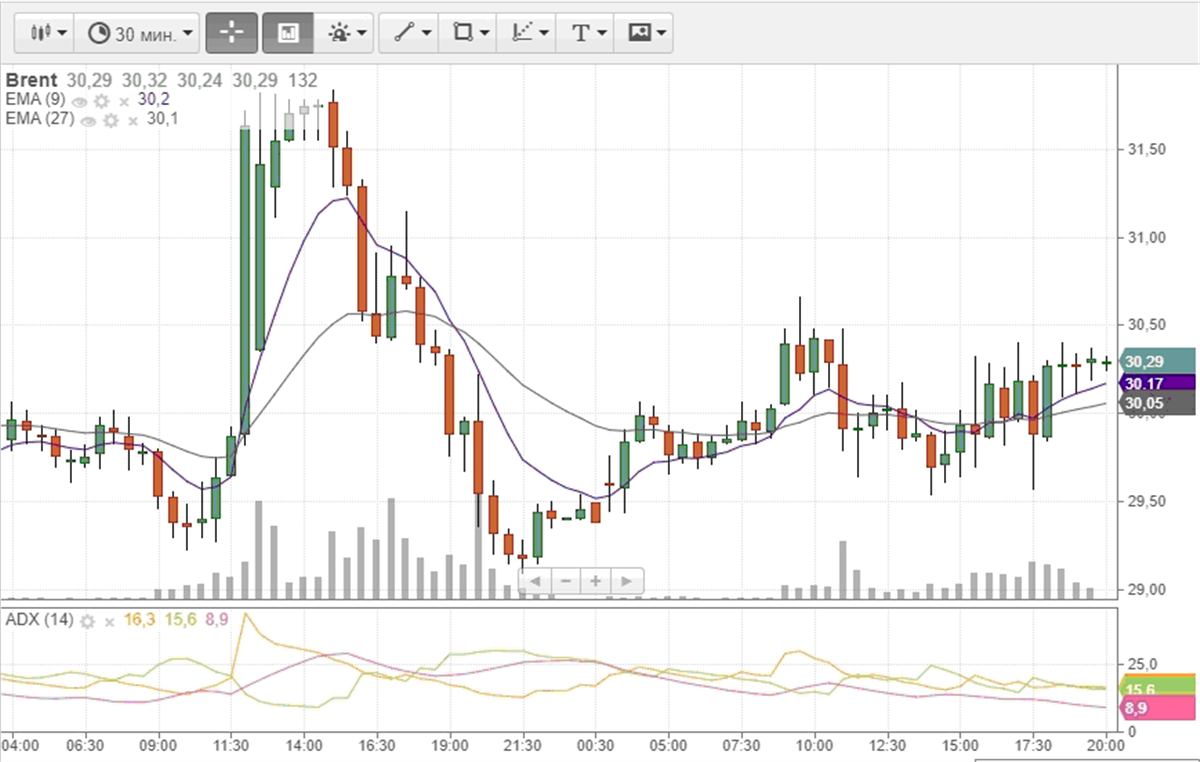
Task: Remove the ADX (14) indicator
Action: tap(110, 621)
